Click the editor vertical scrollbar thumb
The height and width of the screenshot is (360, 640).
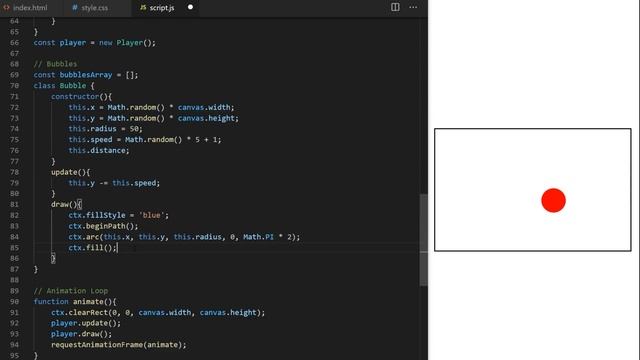(423, 240)
